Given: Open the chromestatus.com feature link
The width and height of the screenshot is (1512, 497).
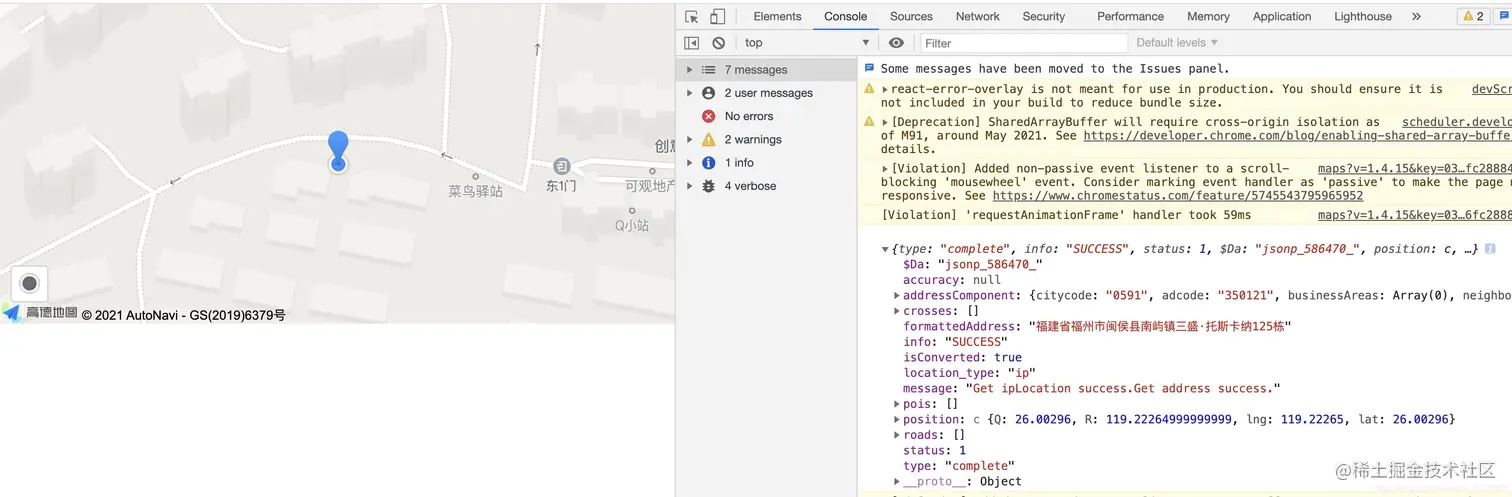Looking at the screenshot, I should click(1177, 196).
